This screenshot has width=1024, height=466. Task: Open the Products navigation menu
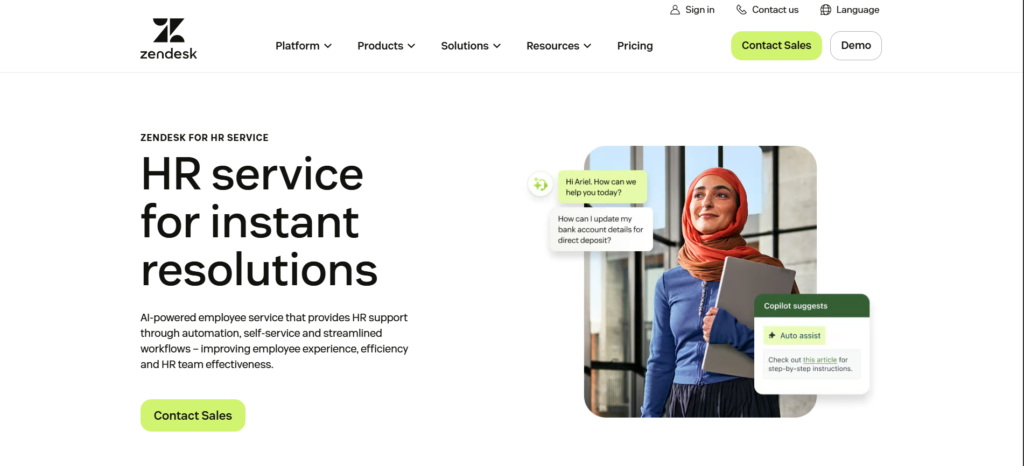click(386, 46)
